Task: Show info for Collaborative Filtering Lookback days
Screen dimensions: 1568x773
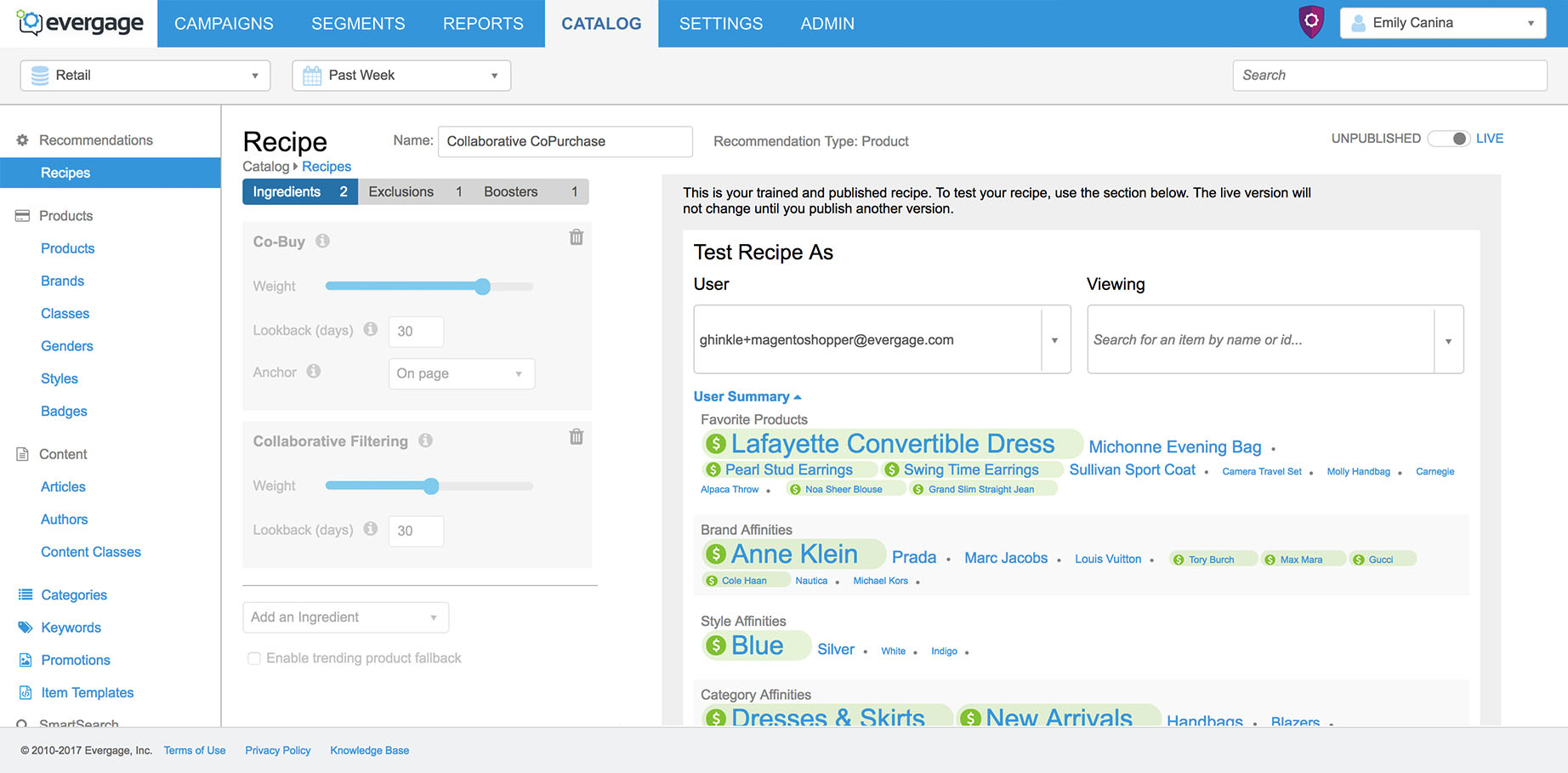Action: [x=371, y=529]
